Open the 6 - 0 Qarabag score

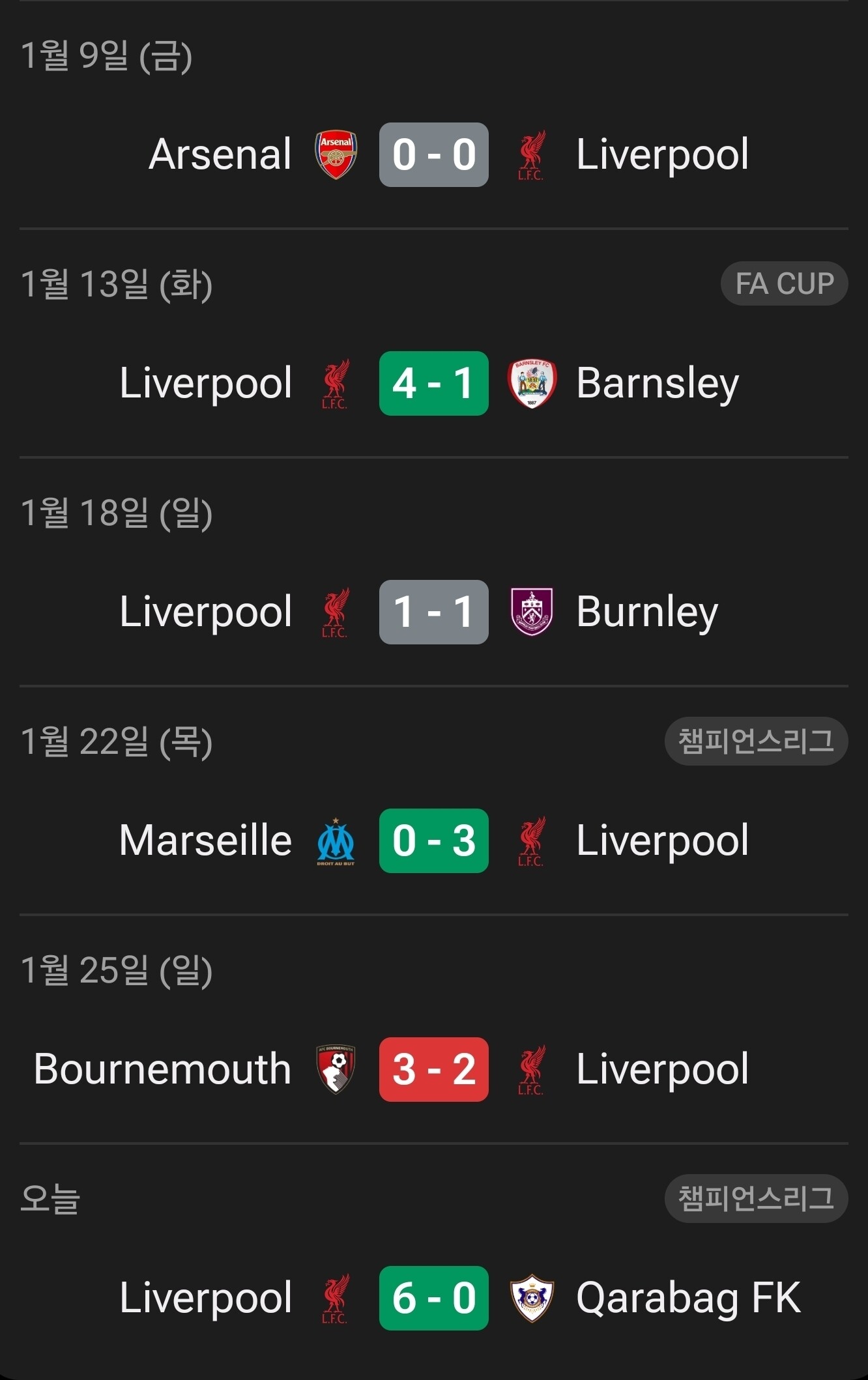tap(434, 1298)
